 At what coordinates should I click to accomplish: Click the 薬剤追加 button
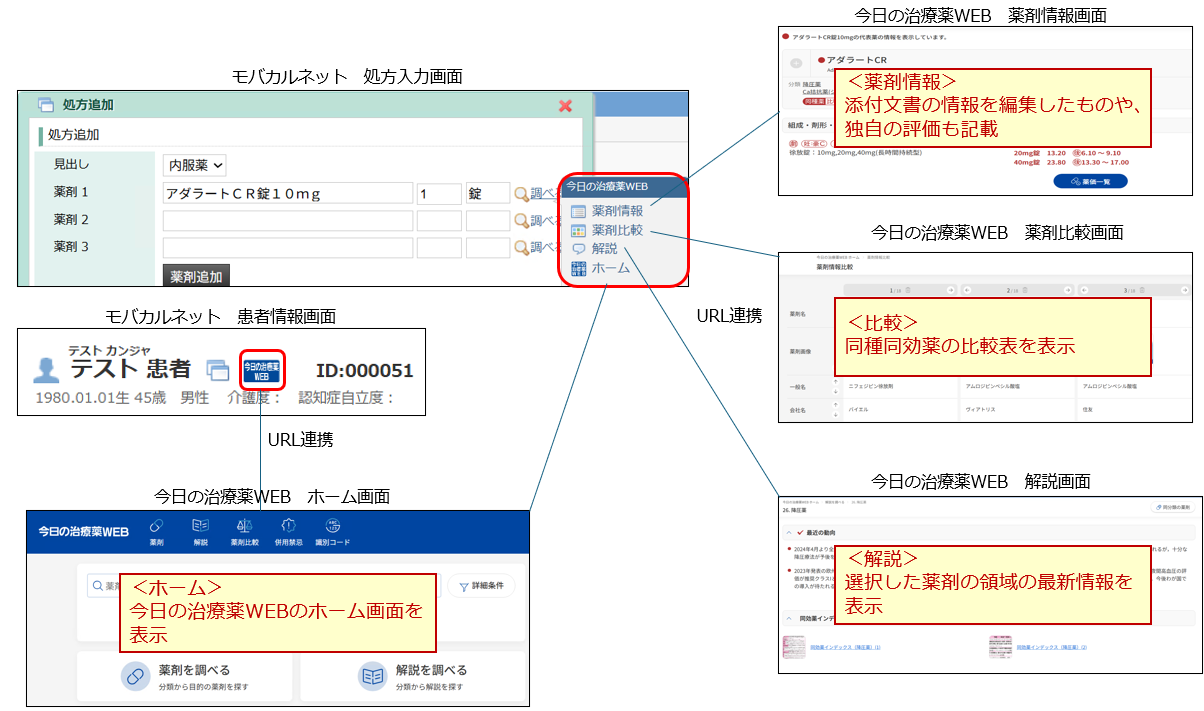coord(197,275)
